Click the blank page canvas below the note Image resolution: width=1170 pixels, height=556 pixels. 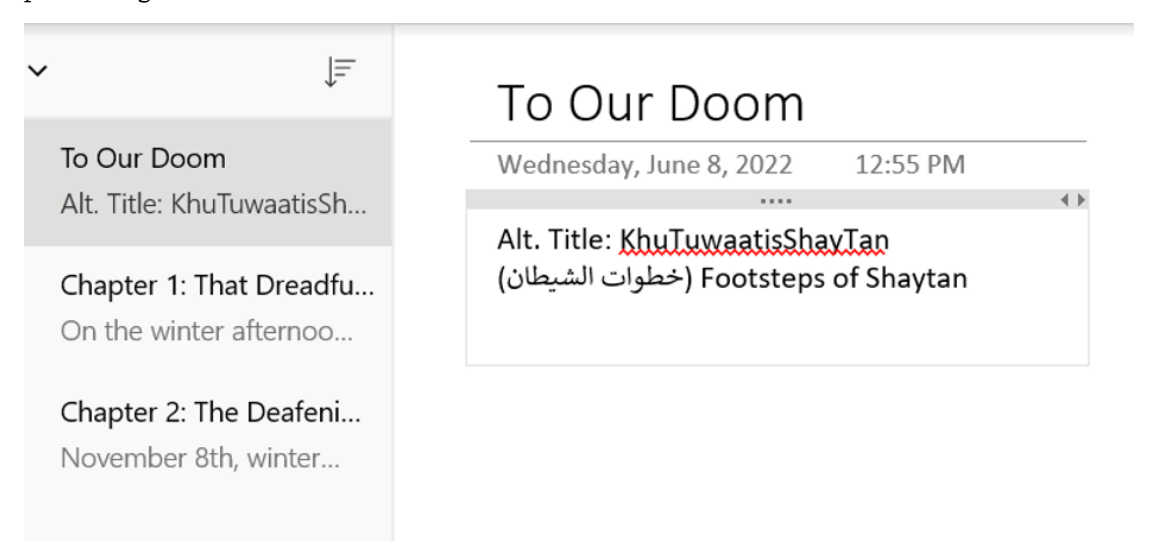(777, 455)
